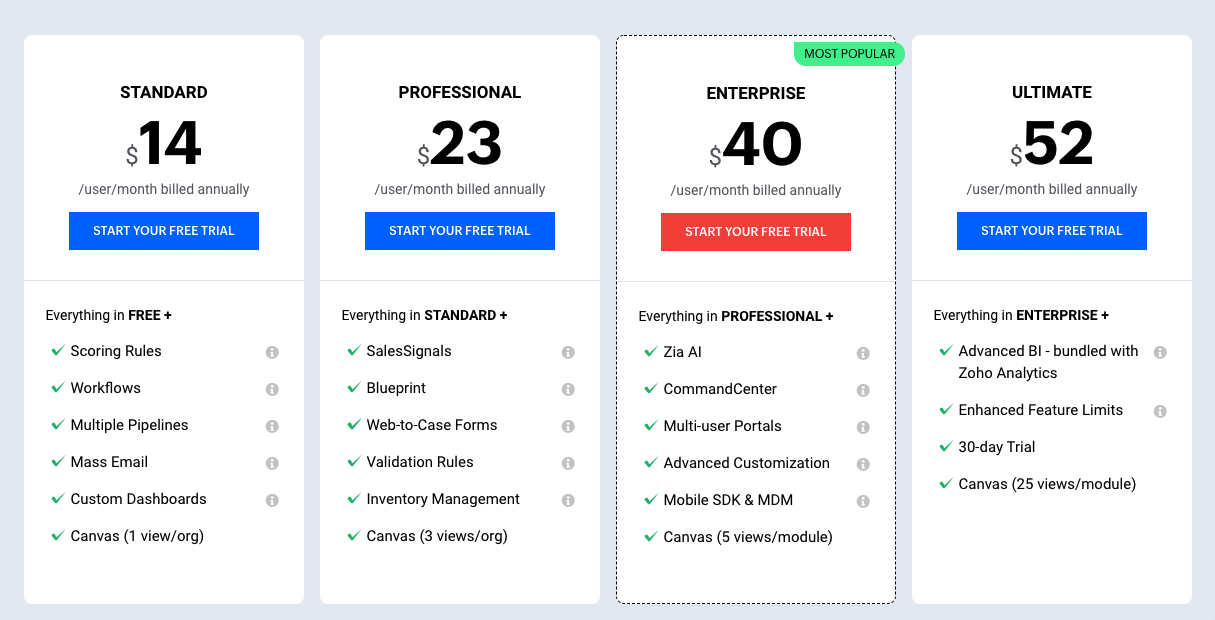Open the Advanced BI info icon
The height and width of the screenshot is (620, 1215).
[1160, 353]
